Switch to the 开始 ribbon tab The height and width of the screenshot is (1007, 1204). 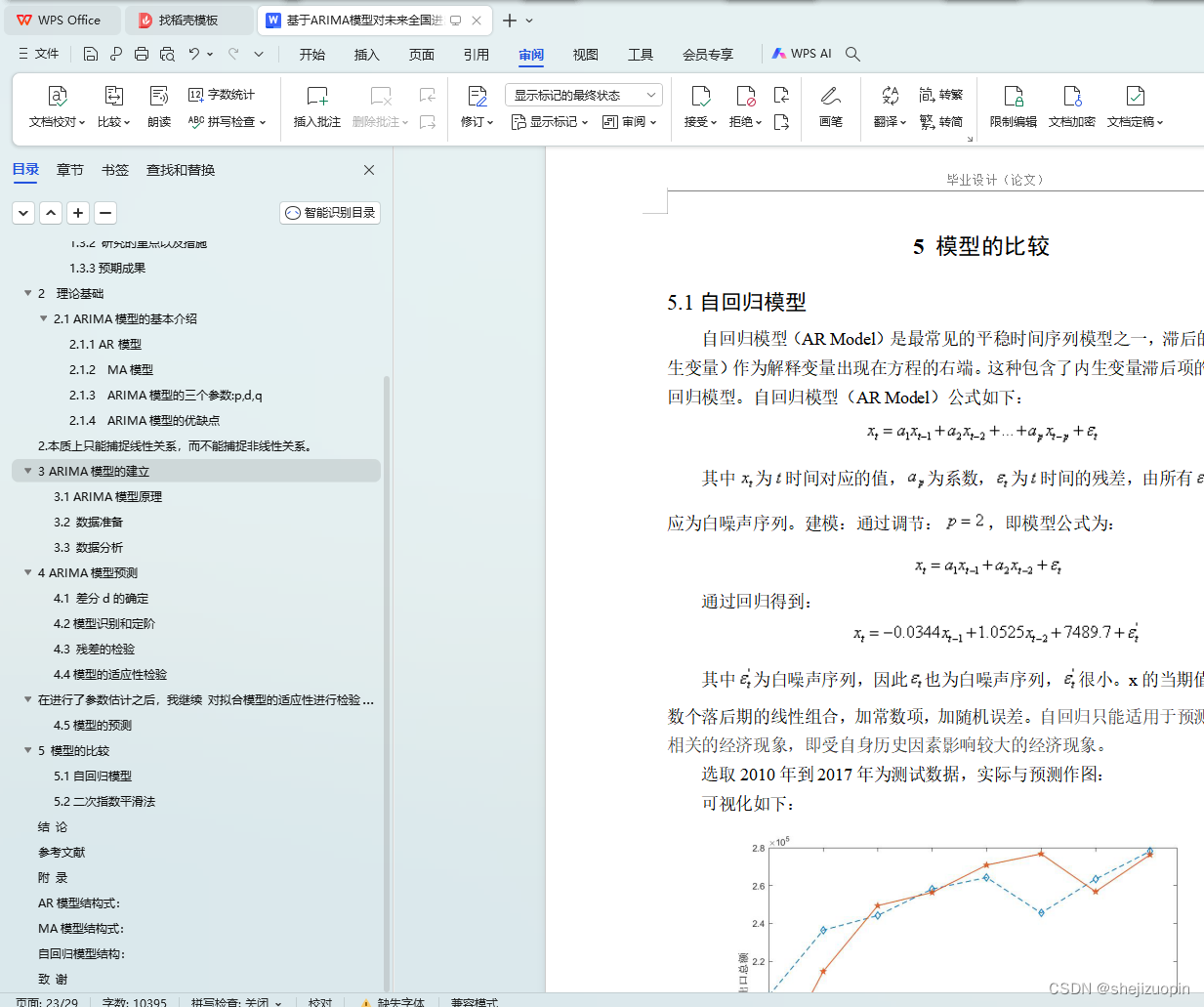(x=312, y=55)
